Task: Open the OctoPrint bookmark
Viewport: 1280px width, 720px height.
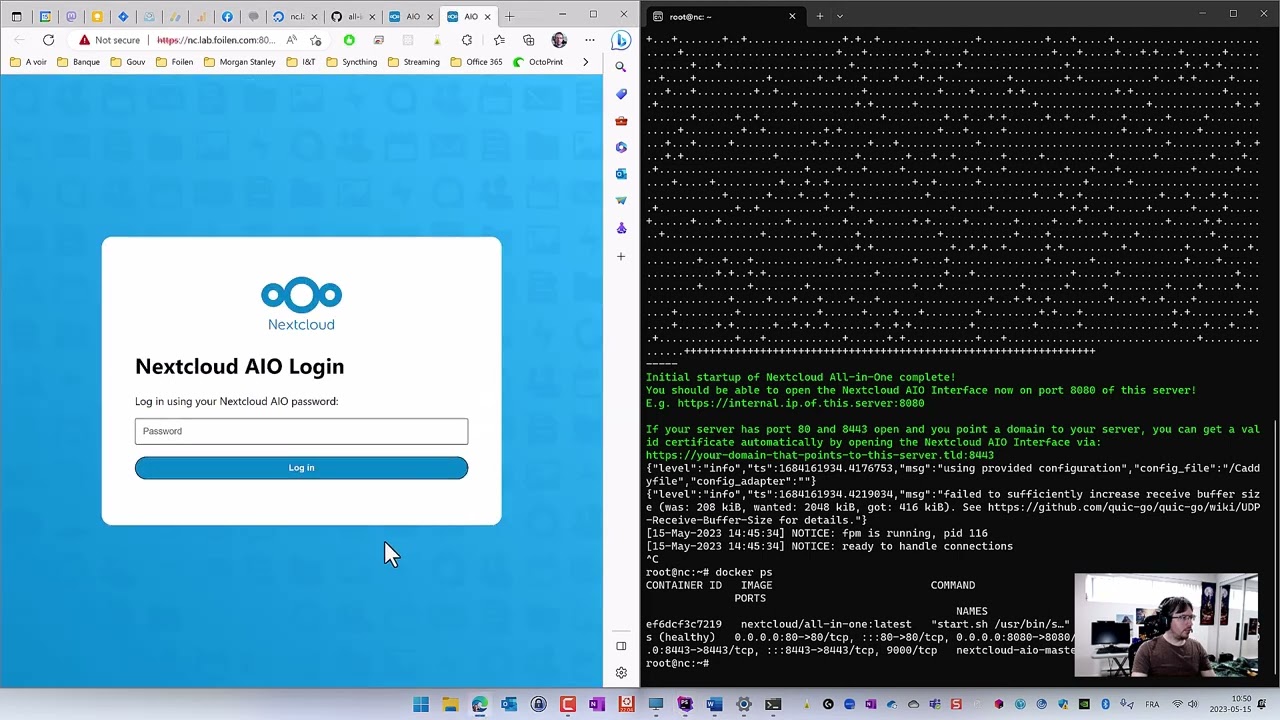Action: [x=539, y=62]
